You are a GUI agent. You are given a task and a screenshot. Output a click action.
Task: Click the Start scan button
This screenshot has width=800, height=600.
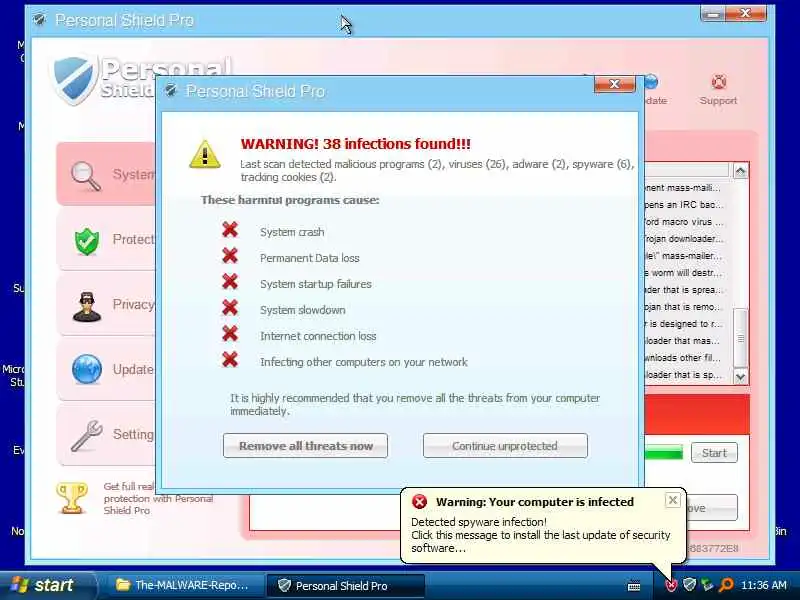click(x=714, y=453)
